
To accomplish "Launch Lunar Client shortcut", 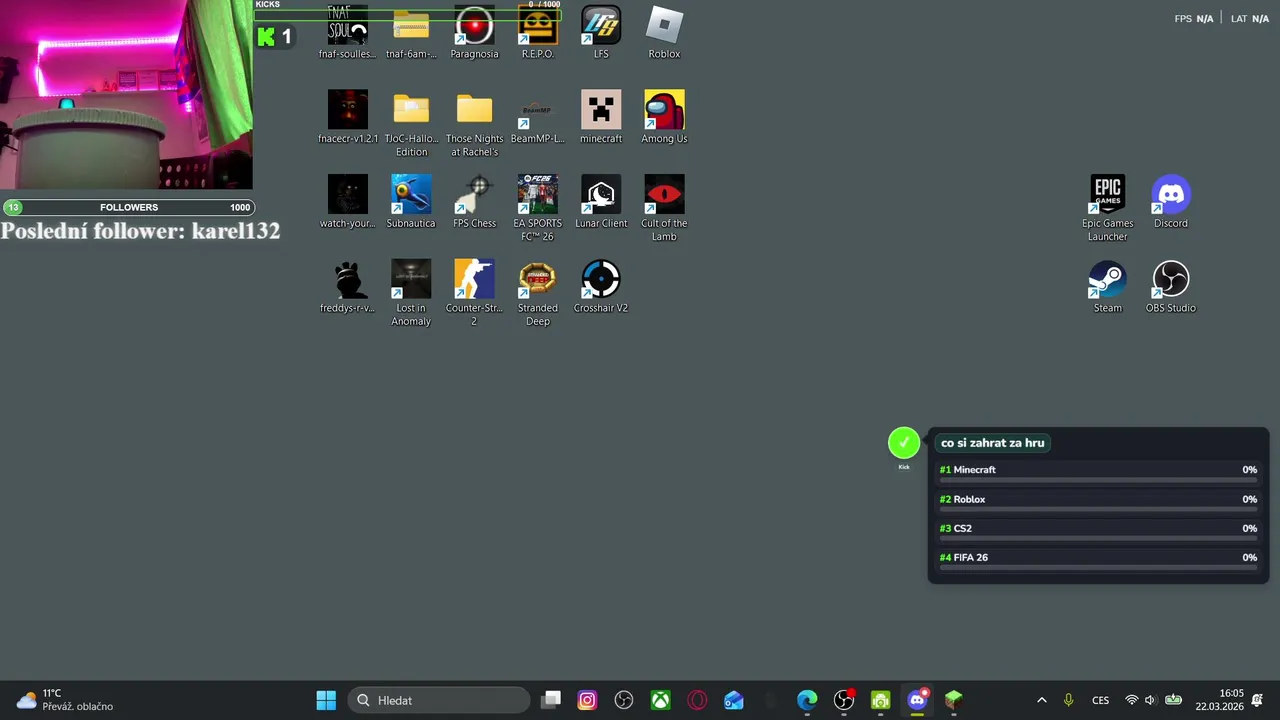I will [x=601, y=202].
